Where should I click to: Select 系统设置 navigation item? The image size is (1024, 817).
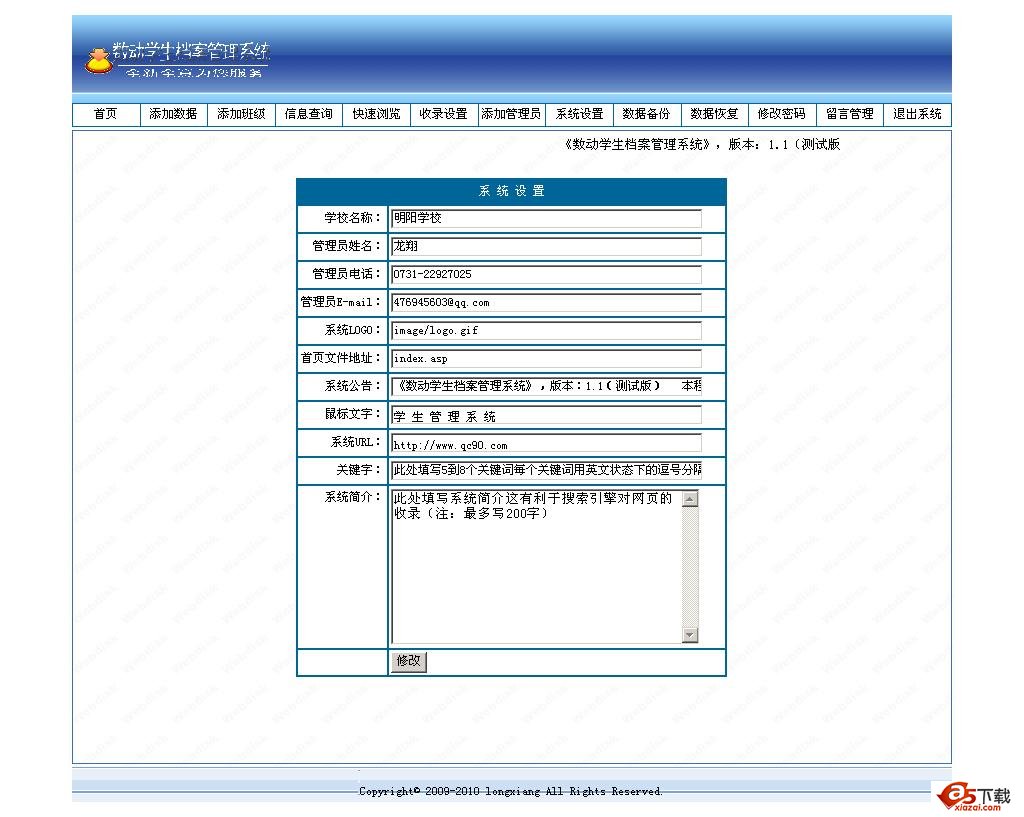(579, 114)
